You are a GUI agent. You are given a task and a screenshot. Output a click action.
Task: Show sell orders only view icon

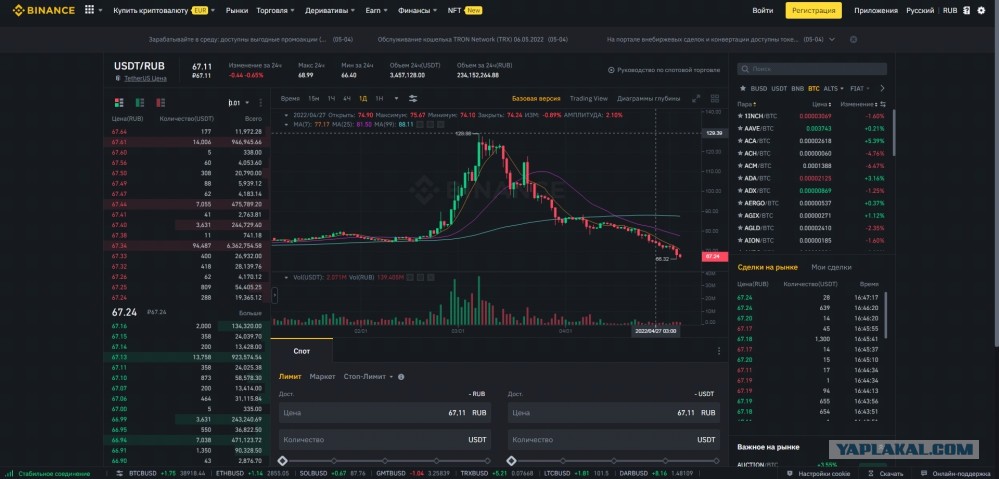coord(161,103)
